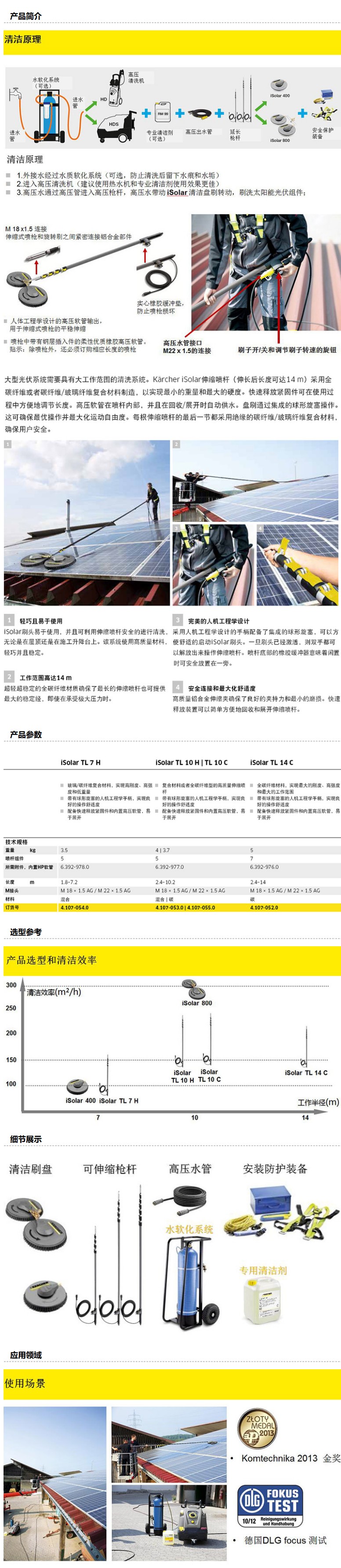The height and width of the screenshot is (1568, 341).
Task: Click the iSolar TL 14 C column header
Action: 271,762
